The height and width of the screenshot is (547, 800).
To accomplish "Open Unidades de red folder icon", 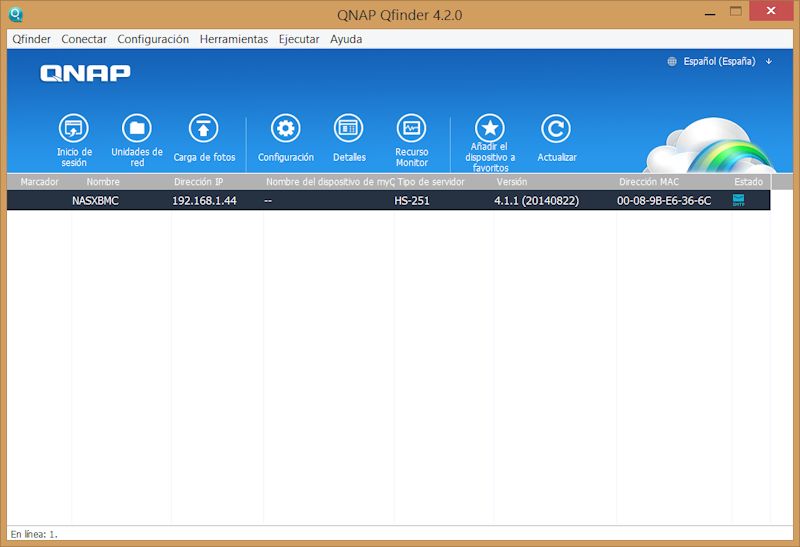I will click(137, 128).
